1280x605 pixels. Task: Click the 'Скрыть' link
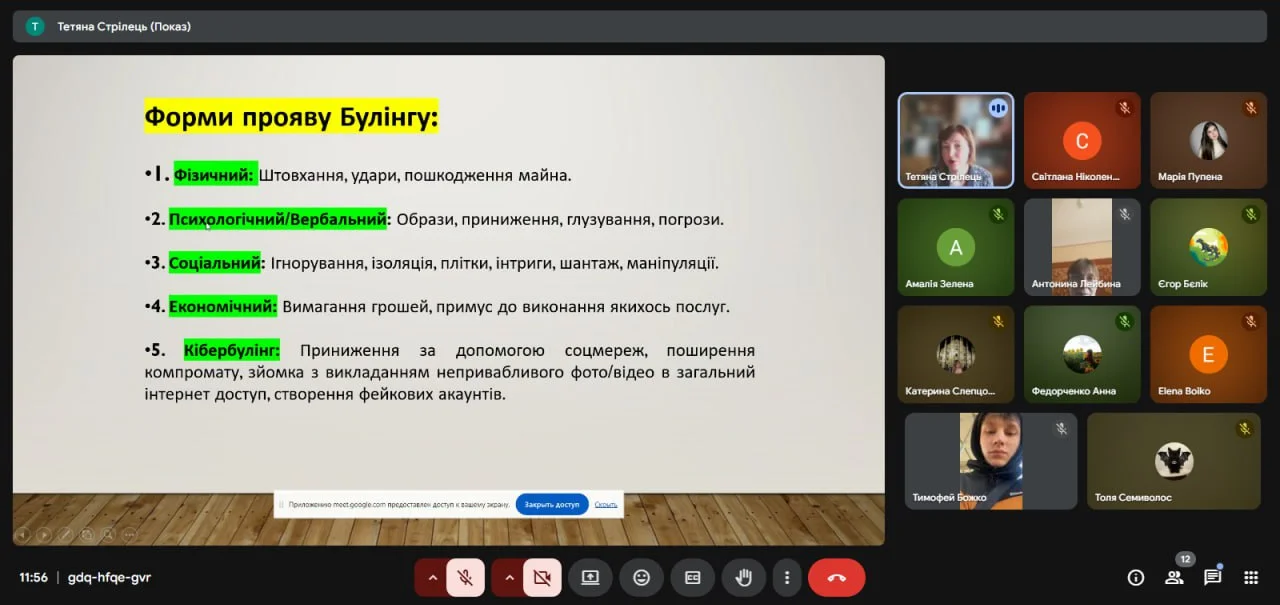pos(605,504)
